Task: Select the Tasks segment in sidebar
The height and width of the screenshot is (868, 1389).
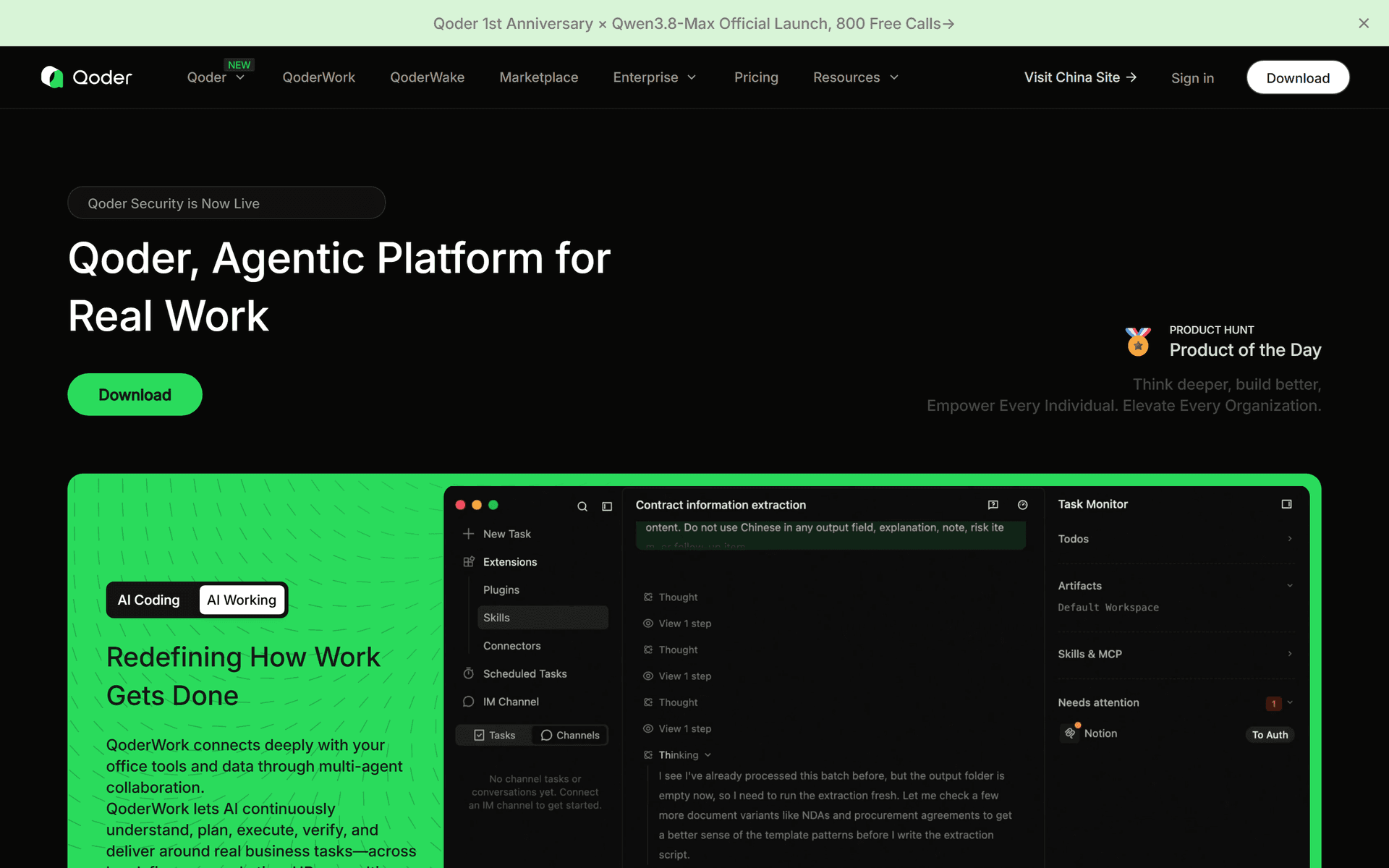Action: [495, 735]
